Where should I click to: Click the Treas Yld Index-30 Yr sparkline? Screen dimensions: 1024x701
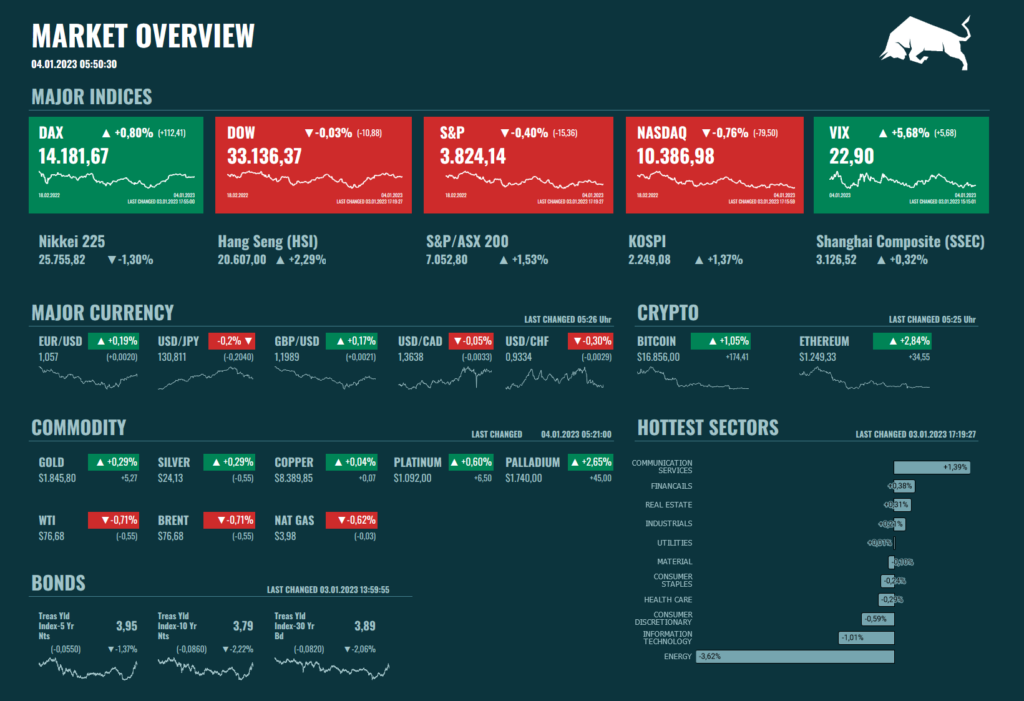332,670
